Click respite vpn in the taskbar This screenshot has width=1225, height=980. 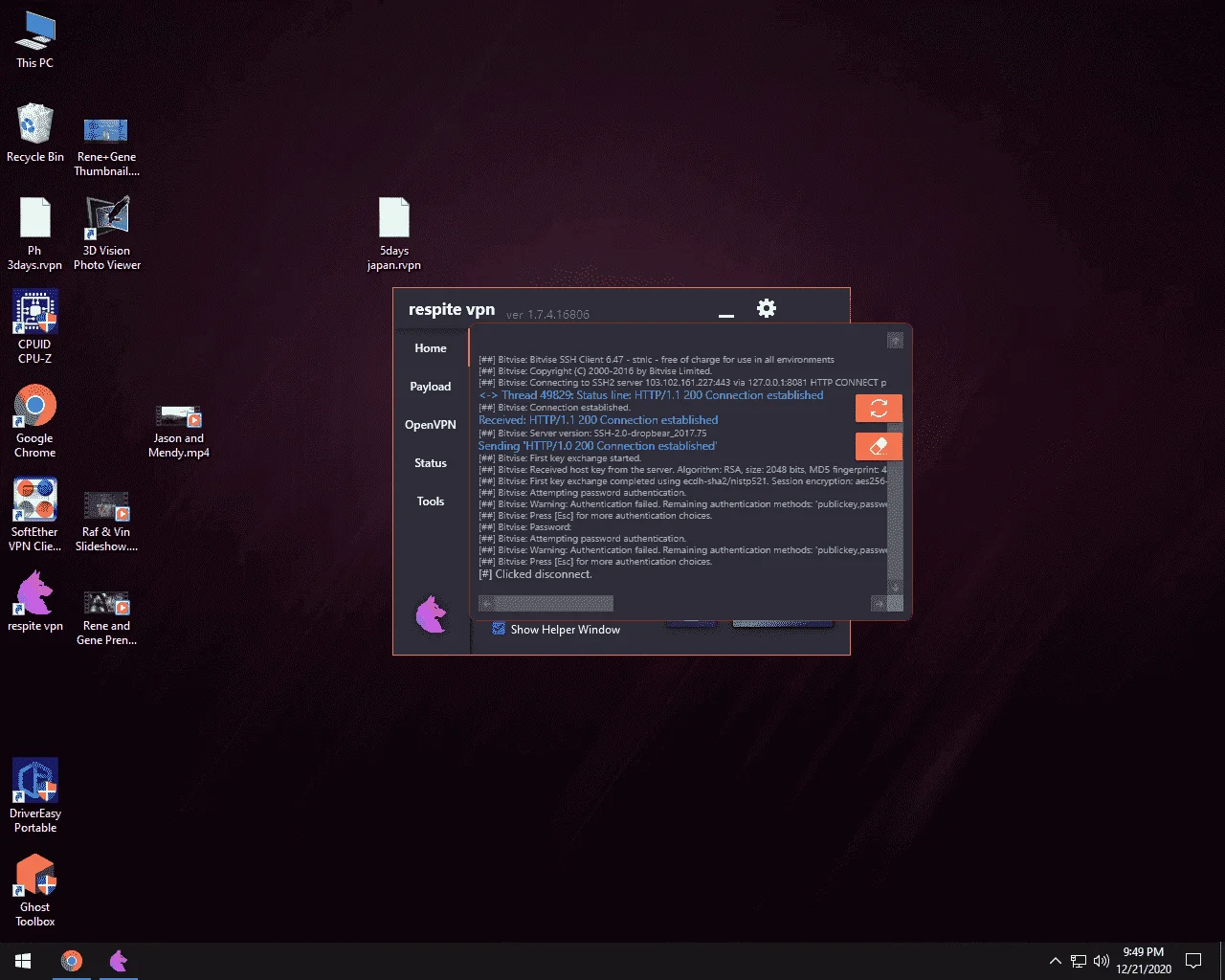119,961
